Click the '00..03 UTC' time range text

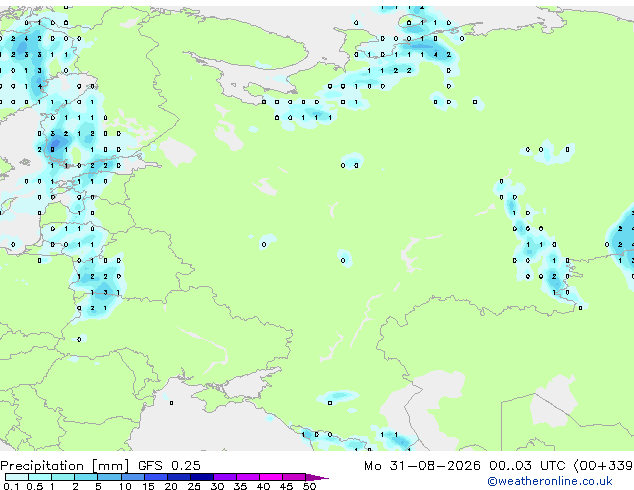[x=527, y=466]
